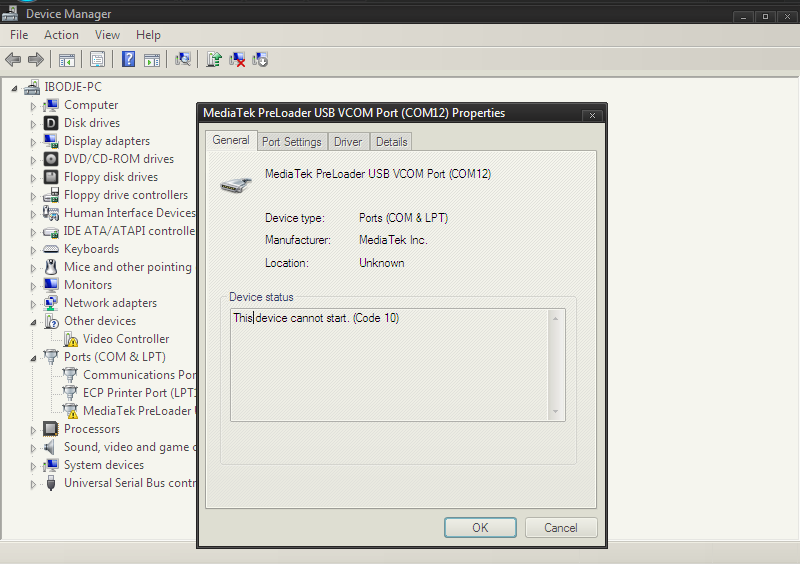Click the Properties toolbar icon
This screenshot has height=564, width=800.
[x=97, y=60]
